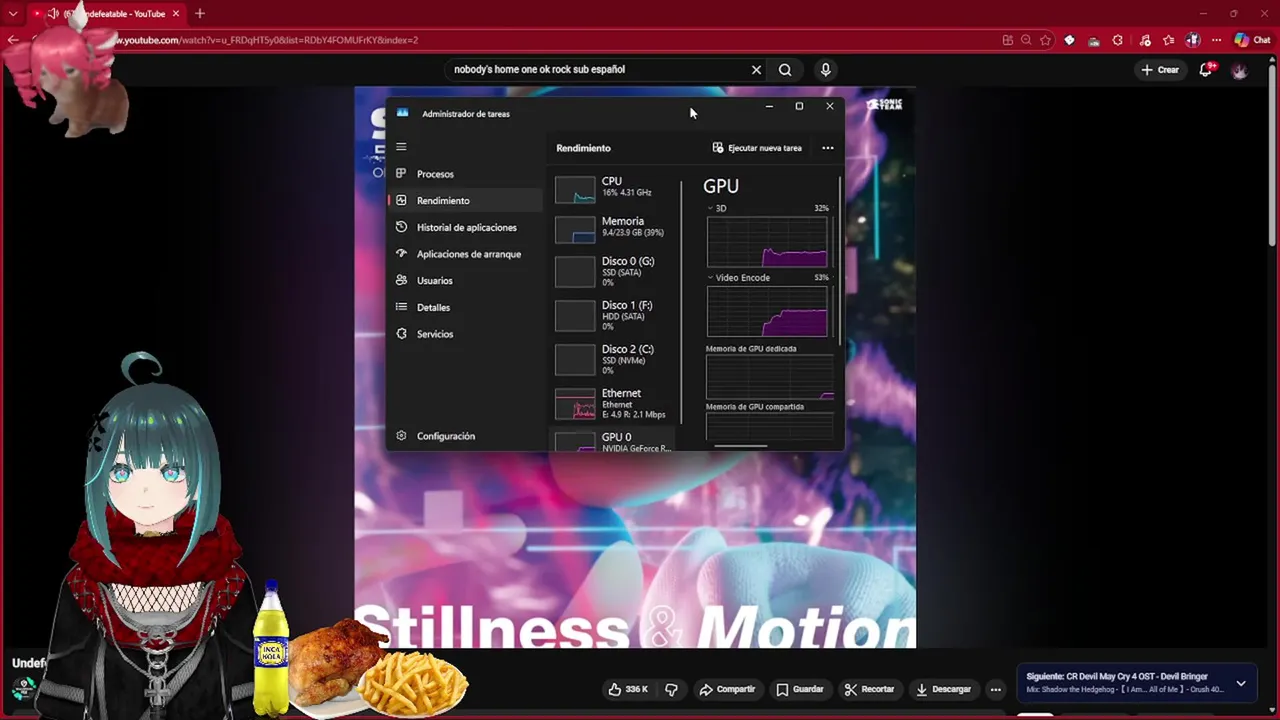
Task: Click the Task Manager GPU panel scrollbar
Action: coord(840,260)
